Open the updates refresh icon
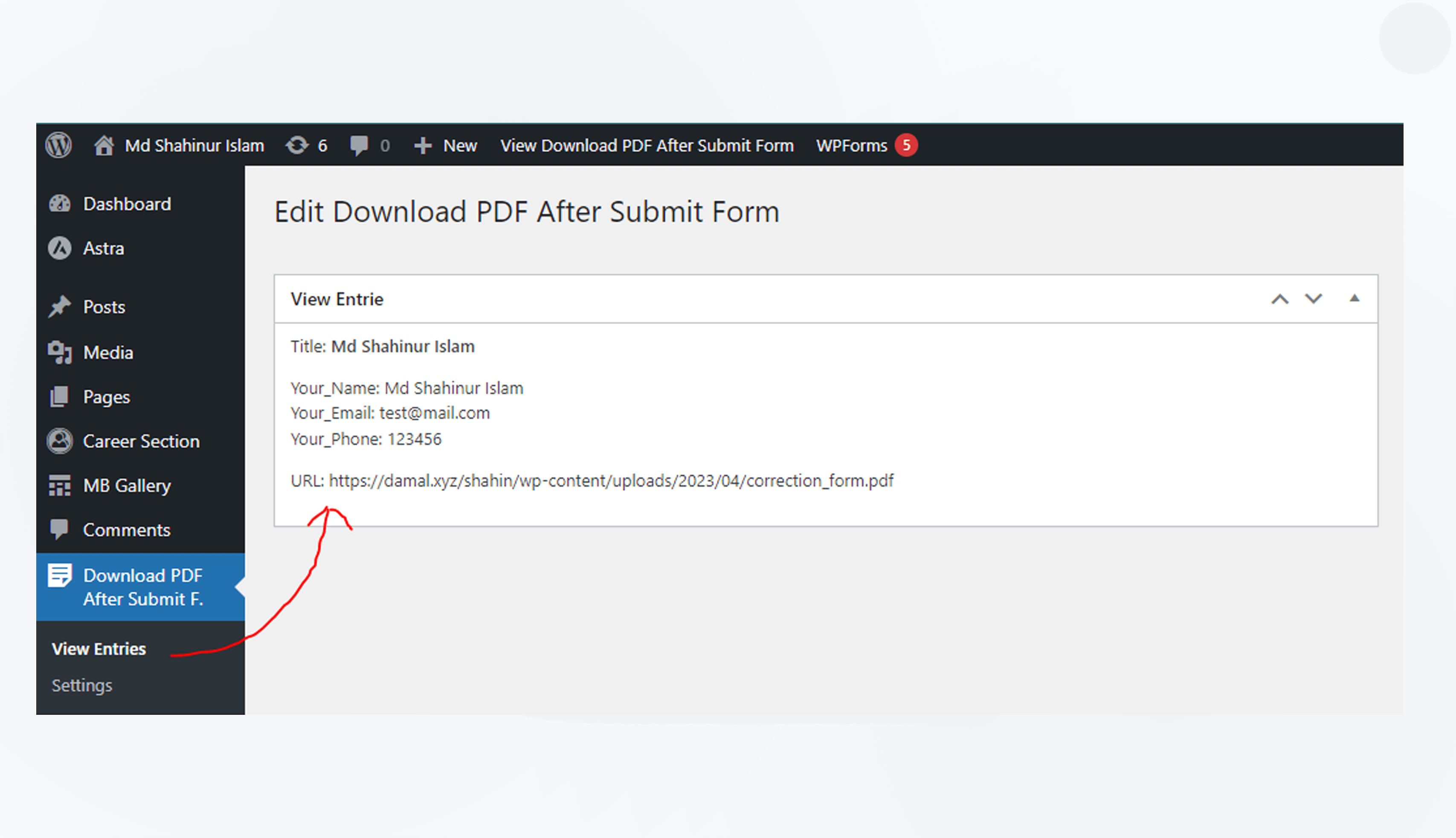This screenshot has height=838, width=1456. 297,145
